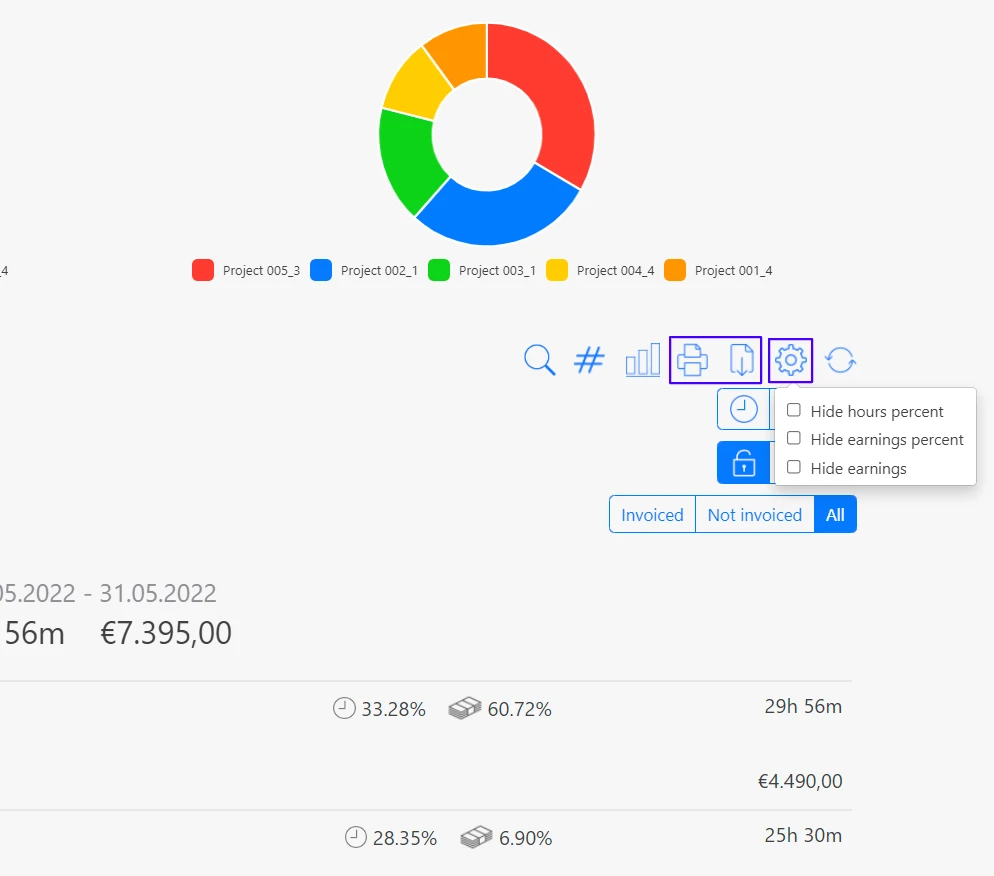
Task: Click Project 003_1 green legend item
Action: tap(482, 270)
